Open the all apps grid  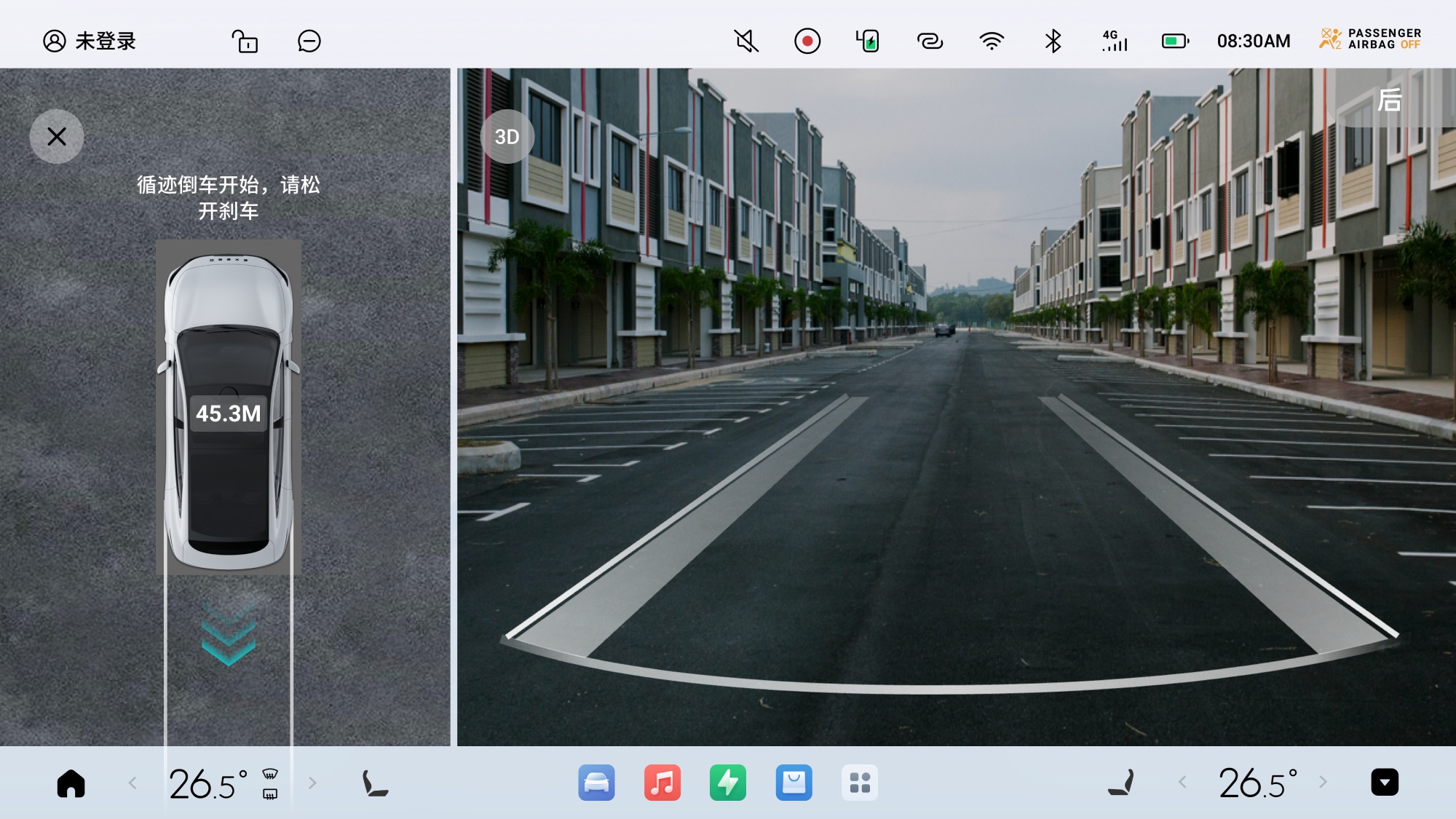coord(859,783)
